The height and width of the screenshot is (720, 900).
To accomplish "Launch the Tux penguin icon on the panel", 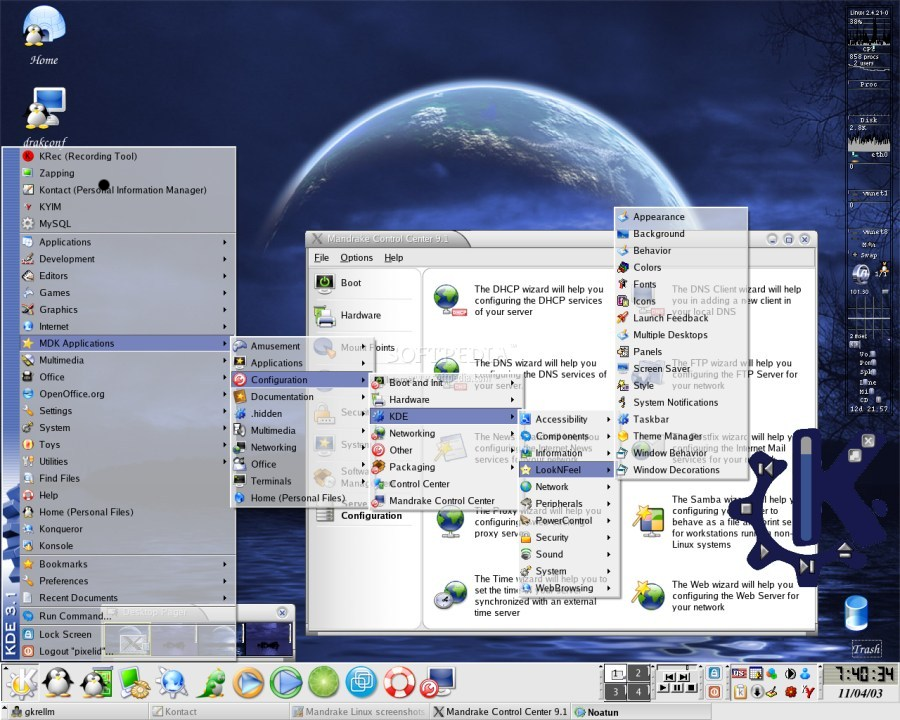I will pyautogui.click(x=58, y=683).
